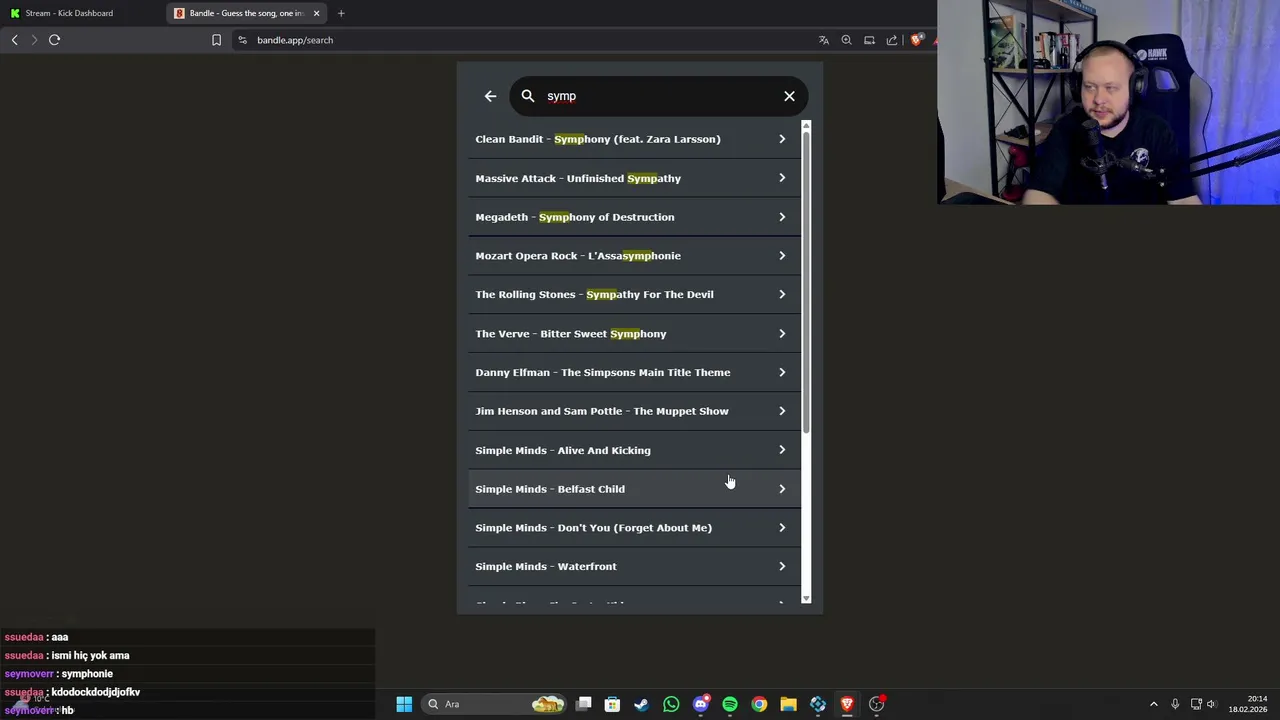This screenshot has height=720, width=1280.
Task: Open Brave Shields lion icon
Action: pyautogui.click(x=916, y=40)
